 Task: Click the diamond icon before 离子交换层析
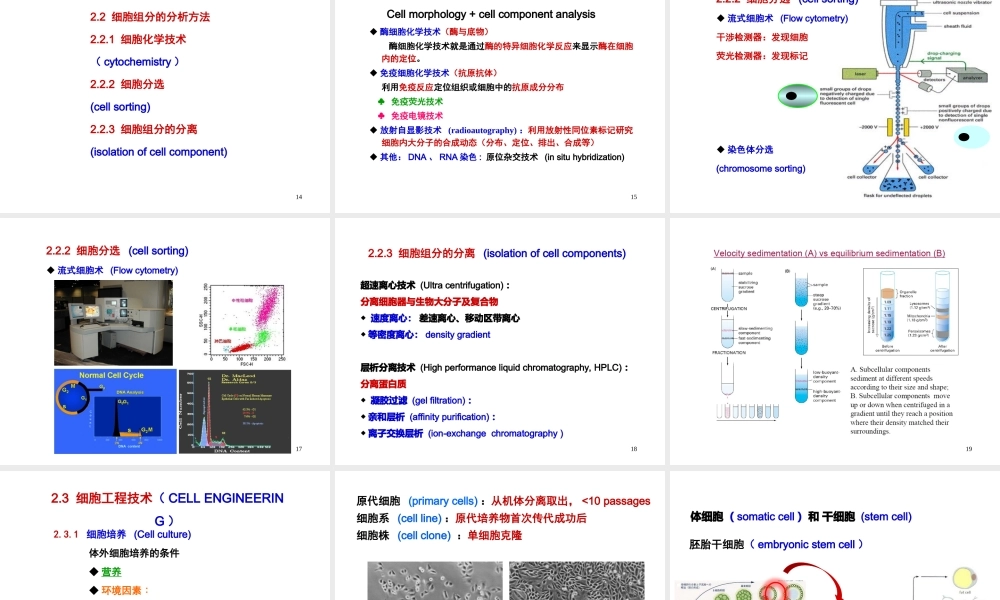[362, 433]
